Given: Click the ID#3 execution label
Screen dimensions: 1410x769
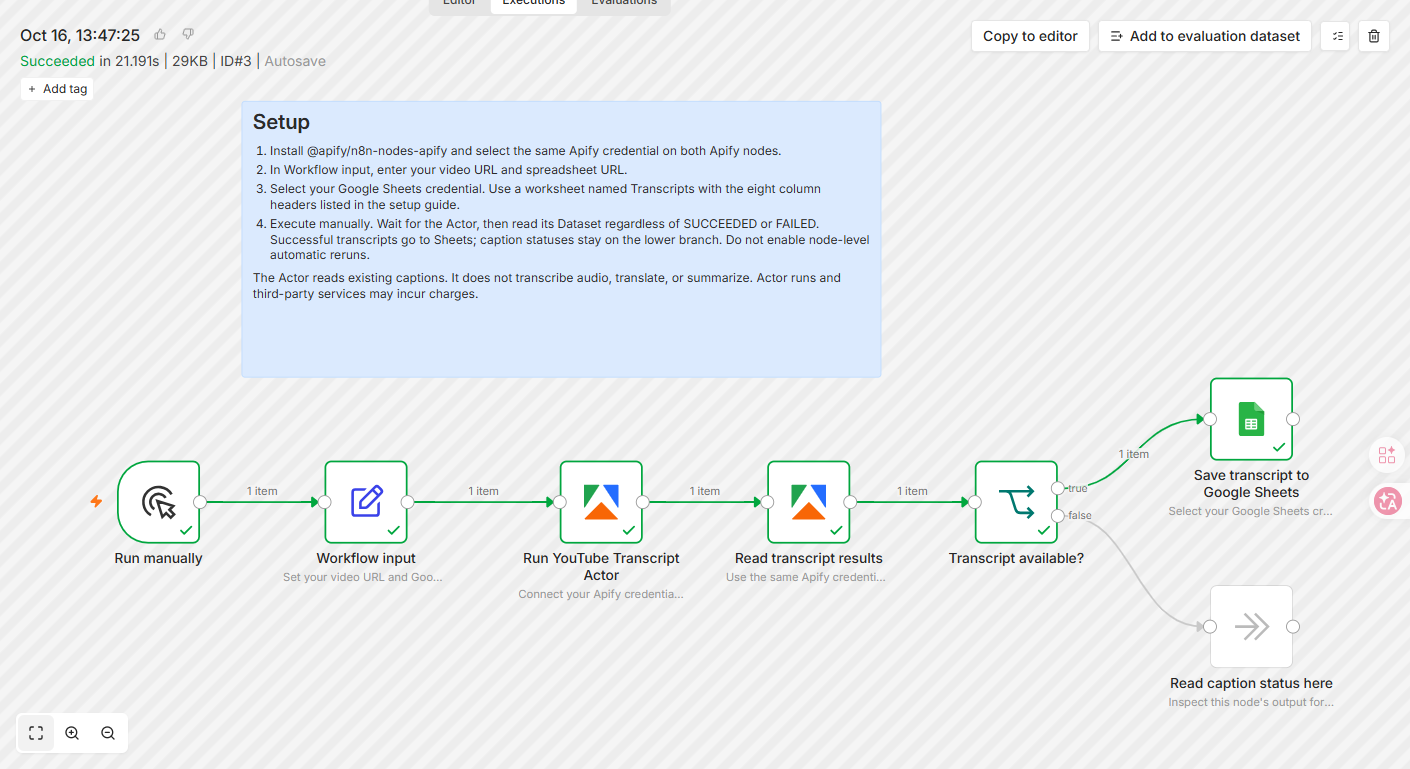Looking at the screenshot, I should 235,61.
